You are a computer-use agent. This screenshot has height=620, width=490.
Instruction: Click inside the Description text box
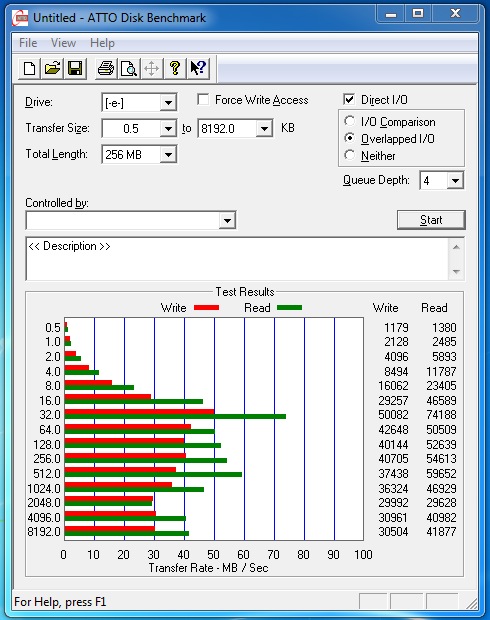pyautogui.click(x=237, y=259)
